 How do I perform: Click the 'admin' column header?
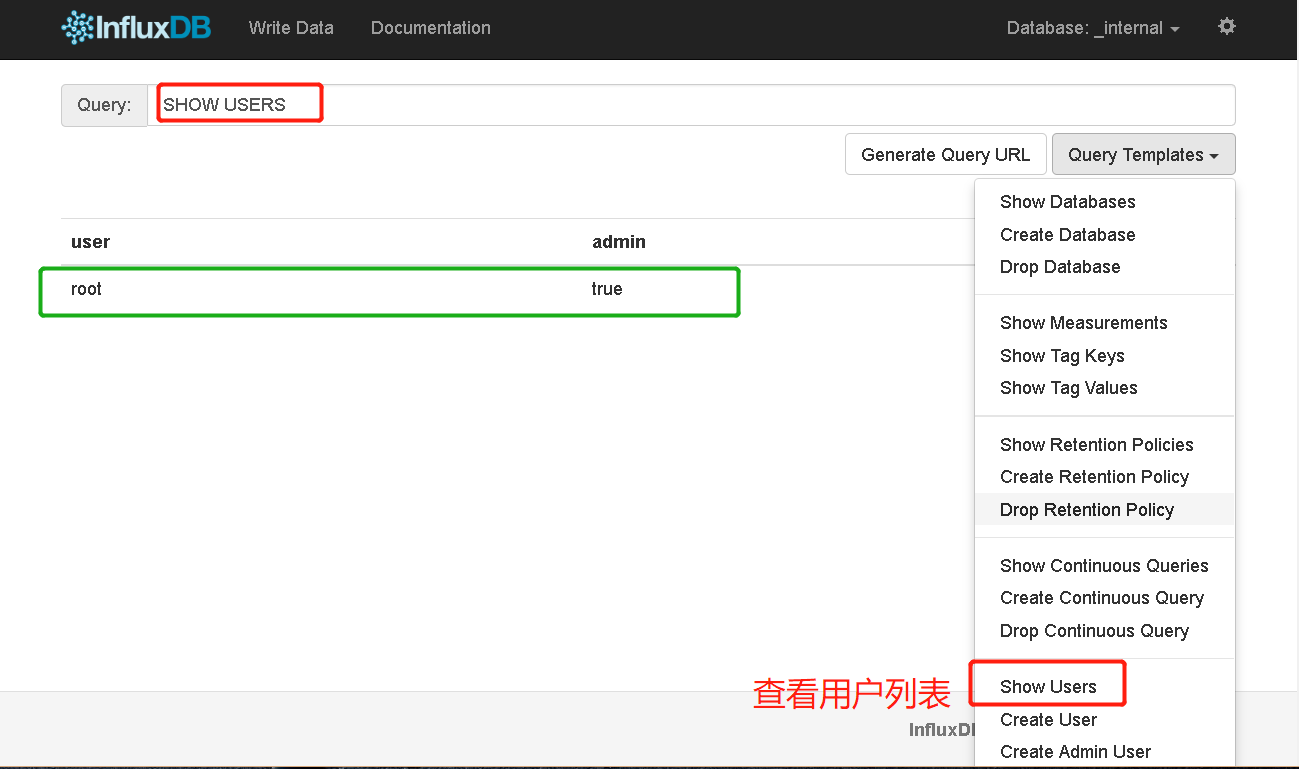coord(619,242)
